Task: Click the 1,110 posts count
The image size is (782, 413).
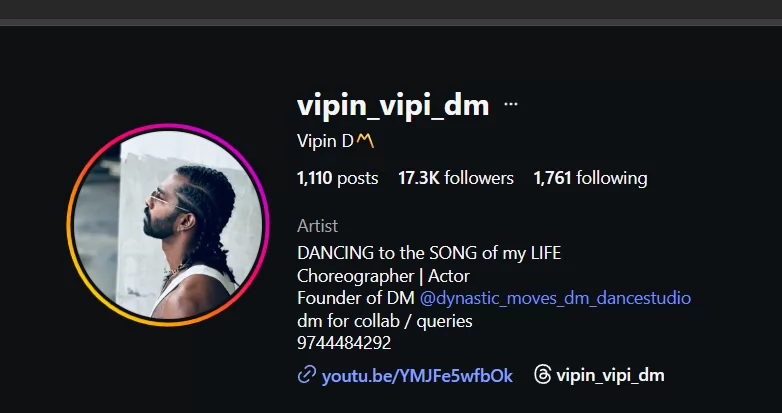Action: click(x=338, y=178)
